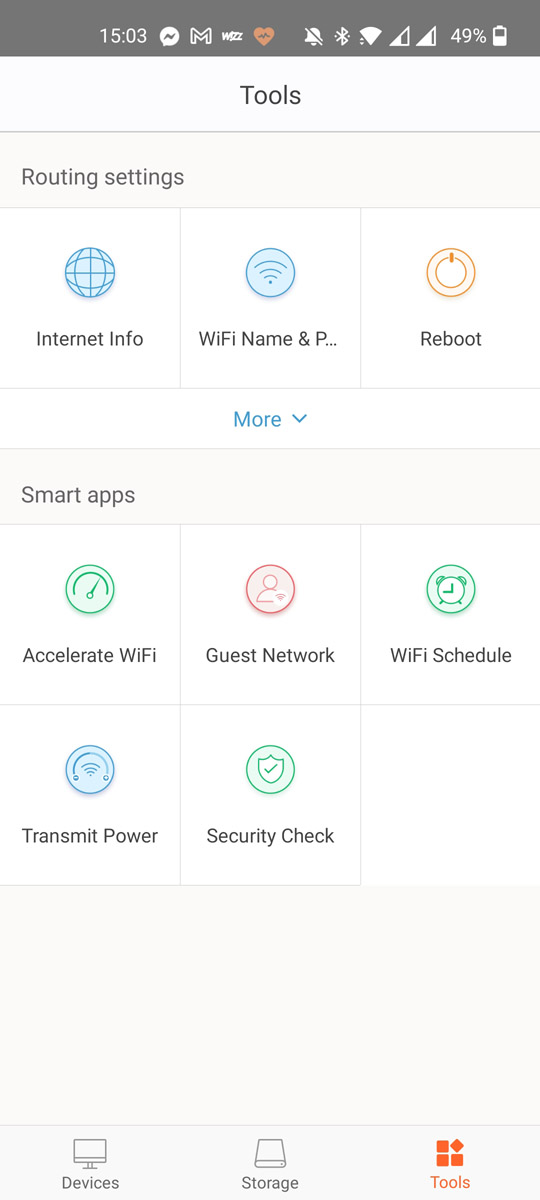
Task: Open the Internet Info globe icon
Action: (90, 272)
